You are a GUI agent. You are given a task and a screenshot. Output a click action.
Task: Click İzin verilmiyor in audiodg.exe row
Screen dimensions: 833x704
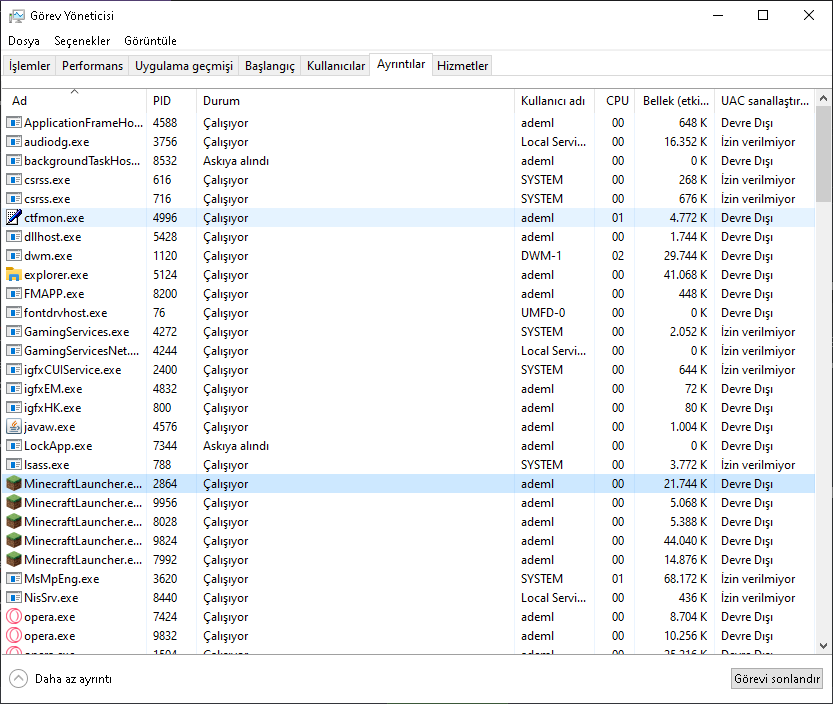tap(758, 142)
